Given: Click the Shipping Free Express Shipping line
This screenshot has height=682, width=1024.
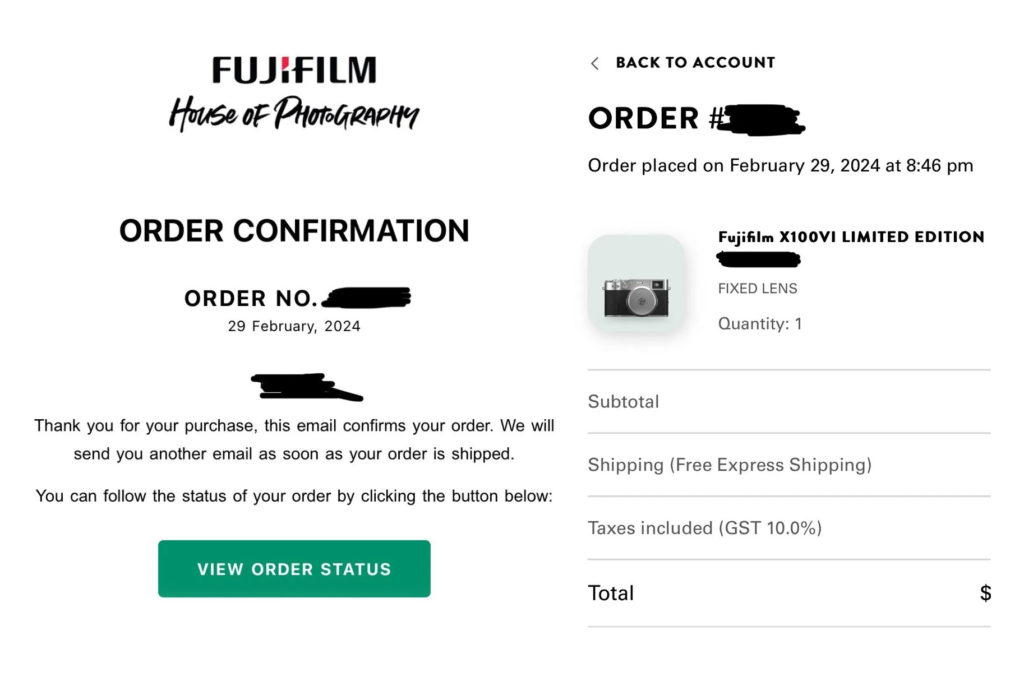Looking at the screenshot, I should coord(729,464).
